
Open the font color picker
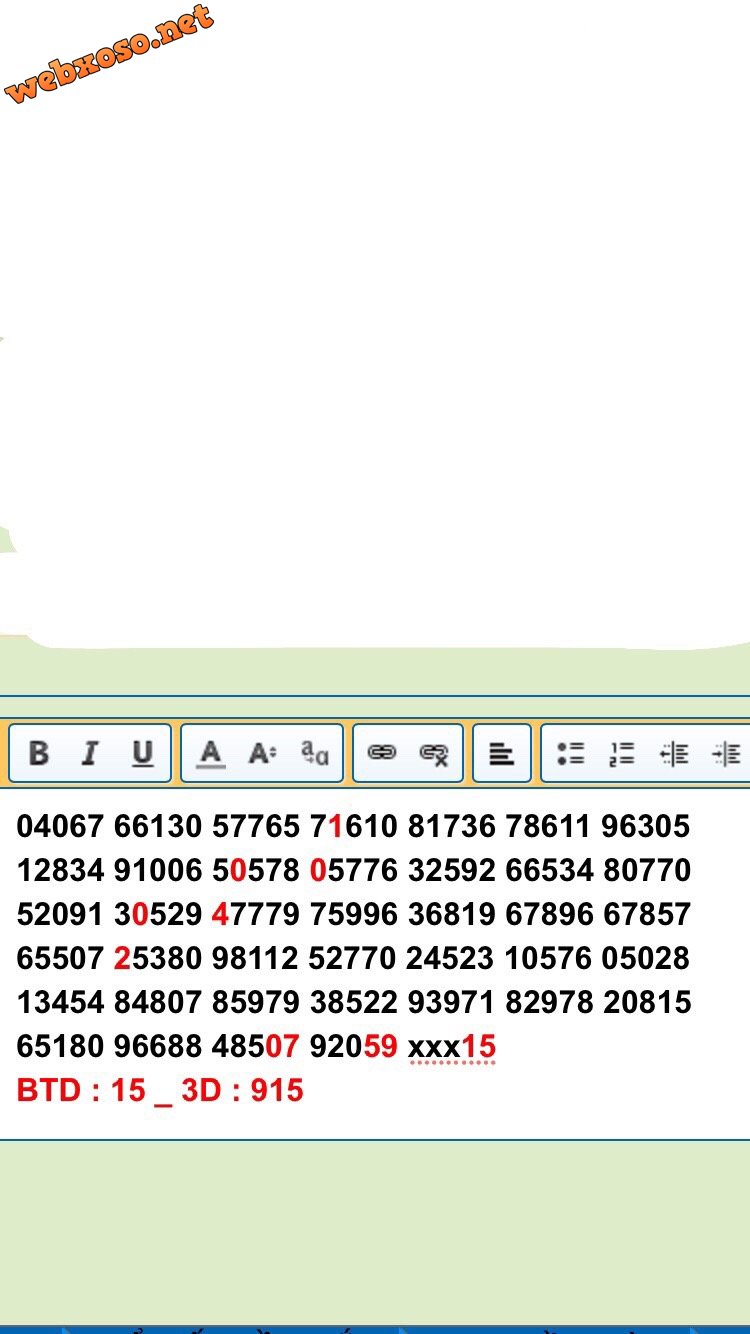point(210,753)
